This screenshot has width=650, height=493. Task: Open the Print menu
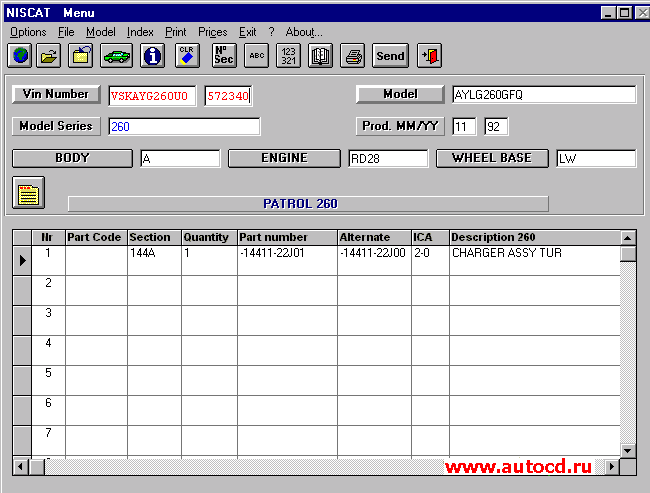[x=175, y=32]
